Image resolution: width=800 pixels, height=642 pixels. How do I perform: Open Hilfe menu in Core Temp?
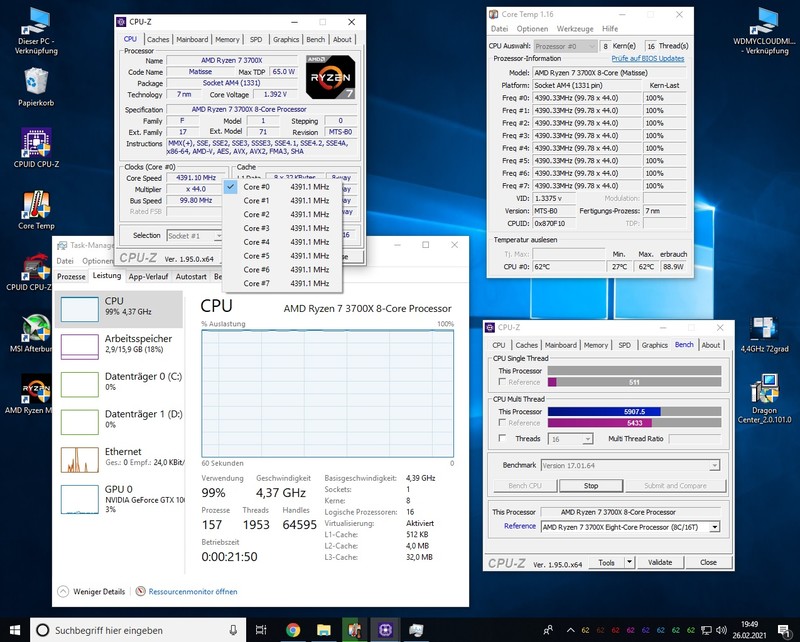610,29
